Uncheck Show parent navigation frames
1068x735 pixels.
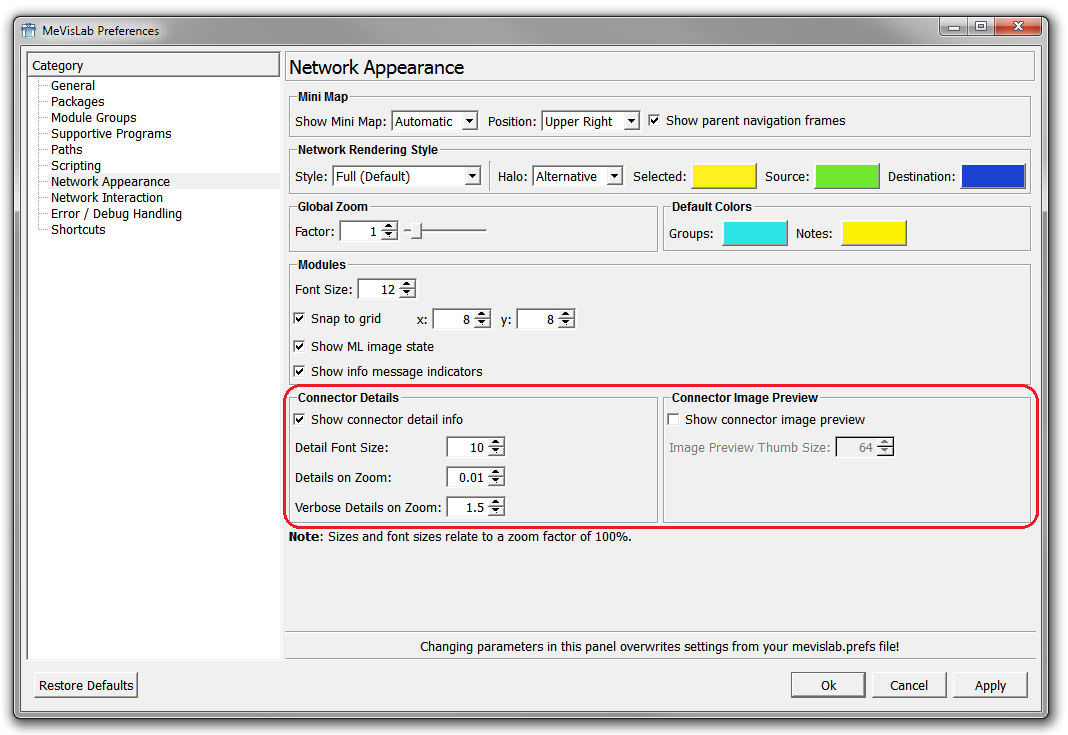(654, 121)
